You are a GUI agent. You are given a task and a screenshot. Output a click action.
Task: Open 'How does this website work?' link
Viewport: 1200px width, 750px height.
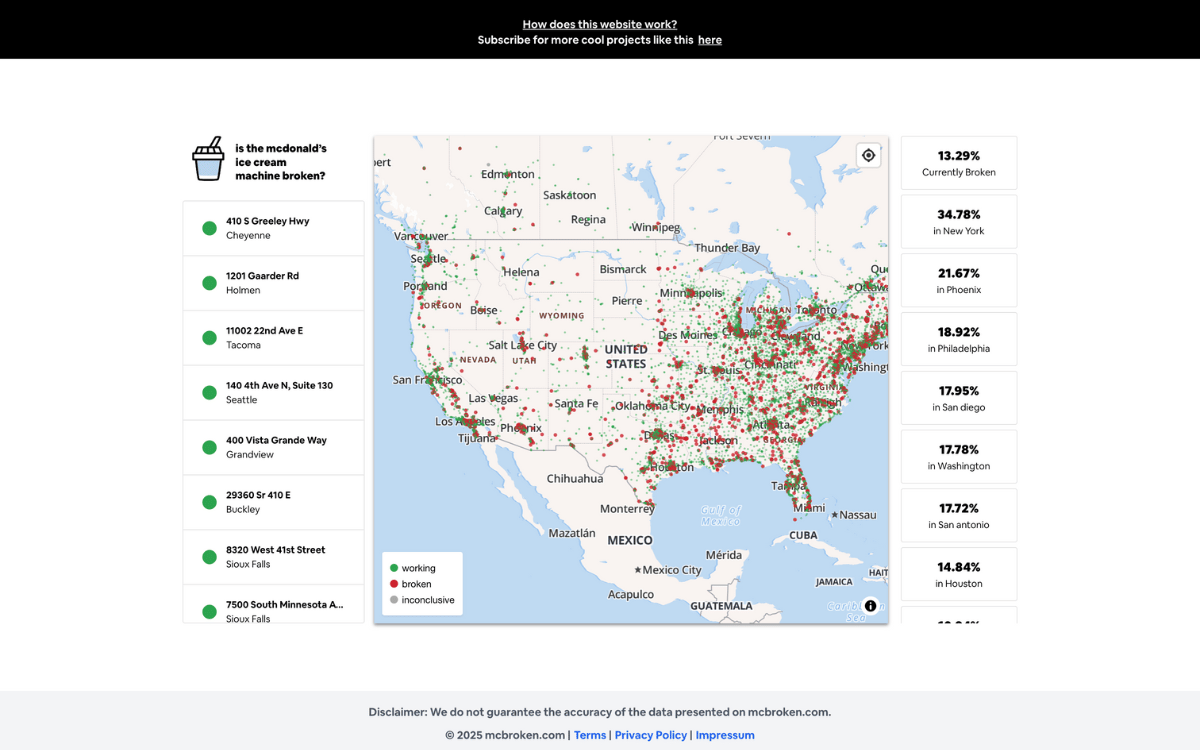[x=600, y=24]
